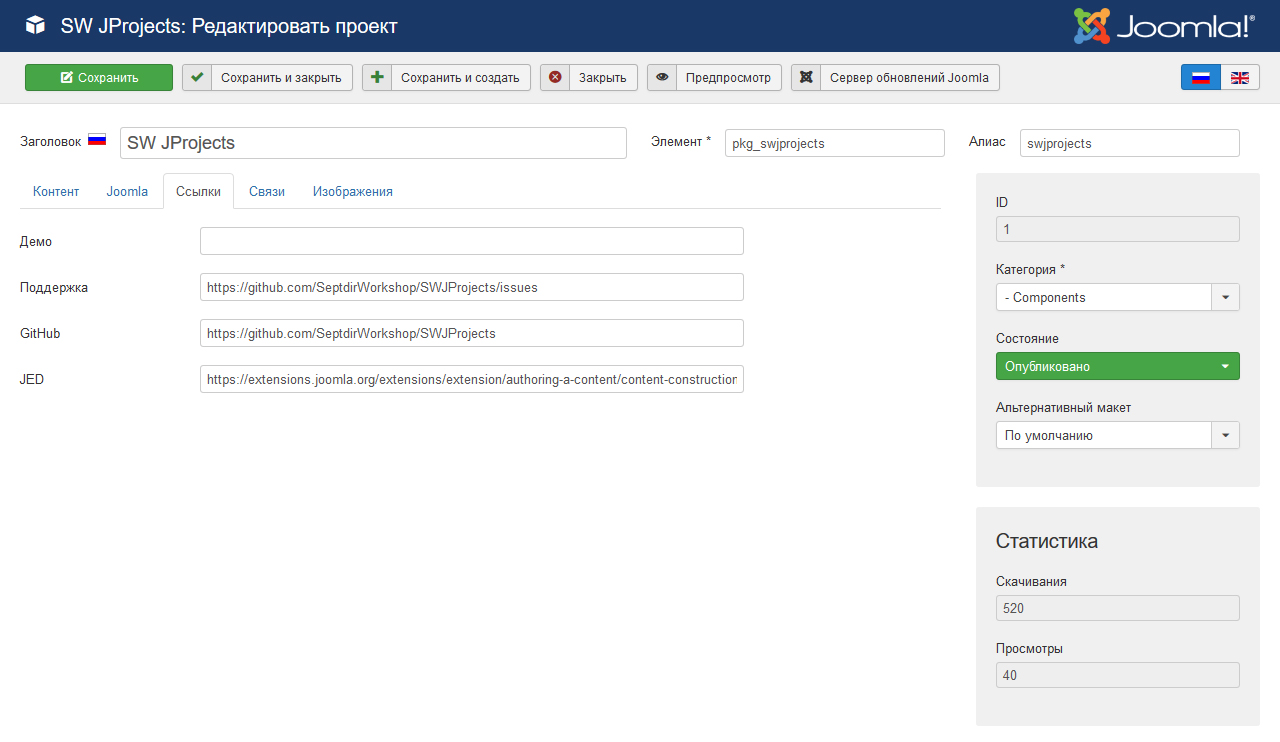
Task: Switch to the English flag language
Action: click(1240, 78)
